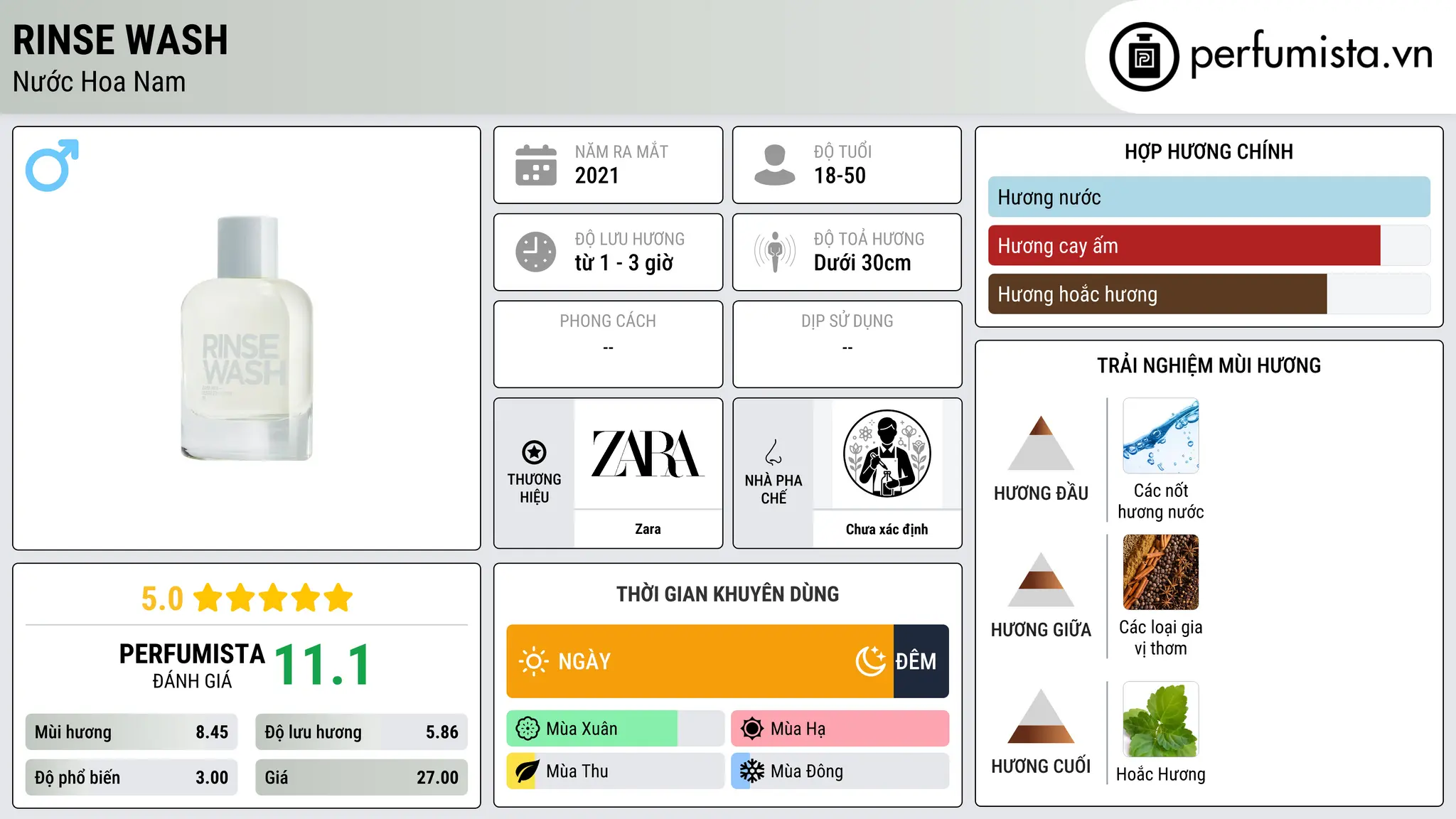Screen dimensions: 1456x819
Task: Click the 'Chưa xác định' perfumer label
Action: (x=887, y=529)
